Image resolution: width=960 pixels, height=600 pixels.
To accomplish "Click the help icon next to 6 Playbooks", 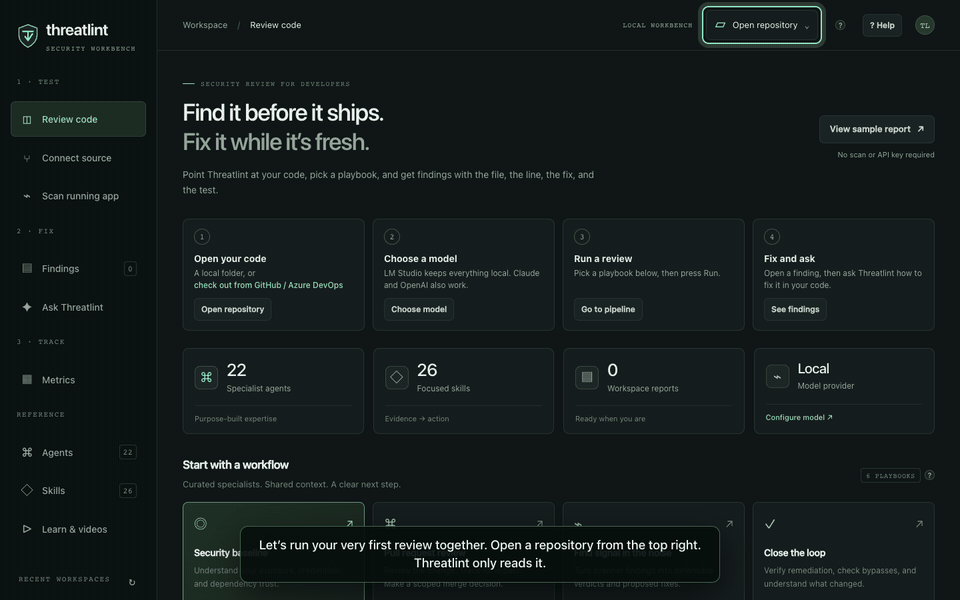I will [x=929, y=475].
